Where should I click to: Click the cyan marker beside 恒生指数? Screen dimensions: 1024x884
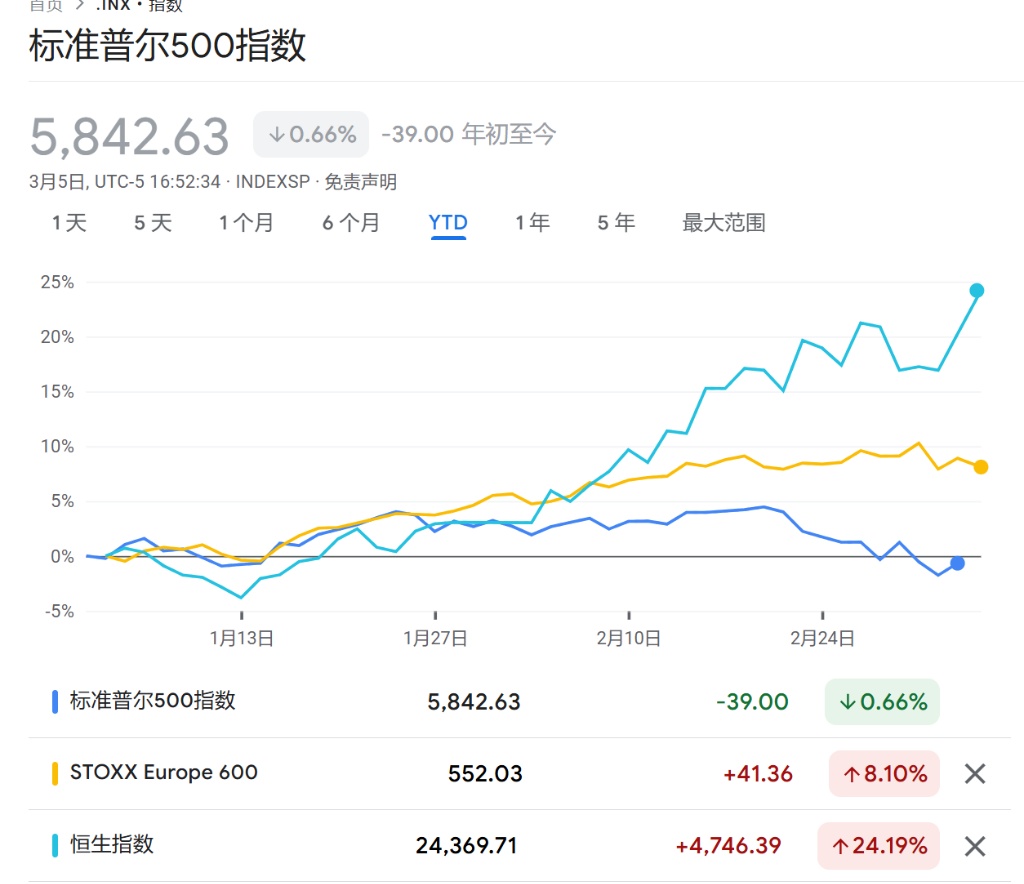point(56,845)
